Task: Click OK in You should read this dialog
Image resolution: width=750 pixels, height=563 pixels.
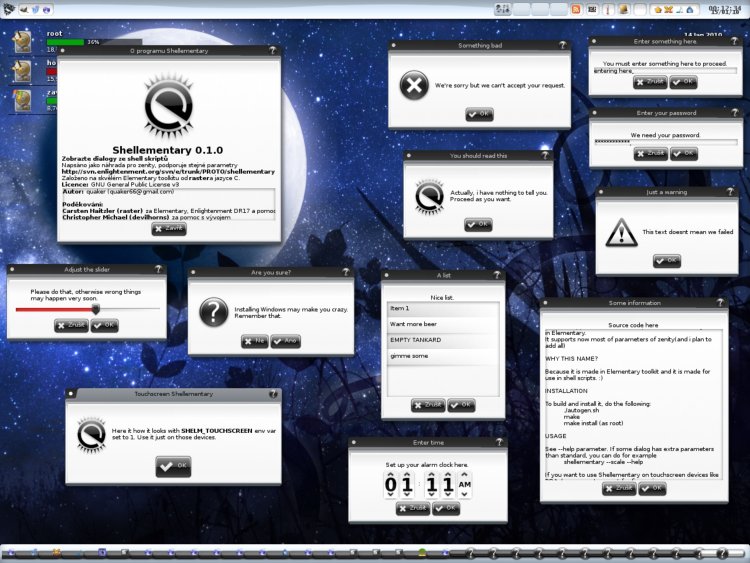Action: pyautogui.click(x=478, y=224)
